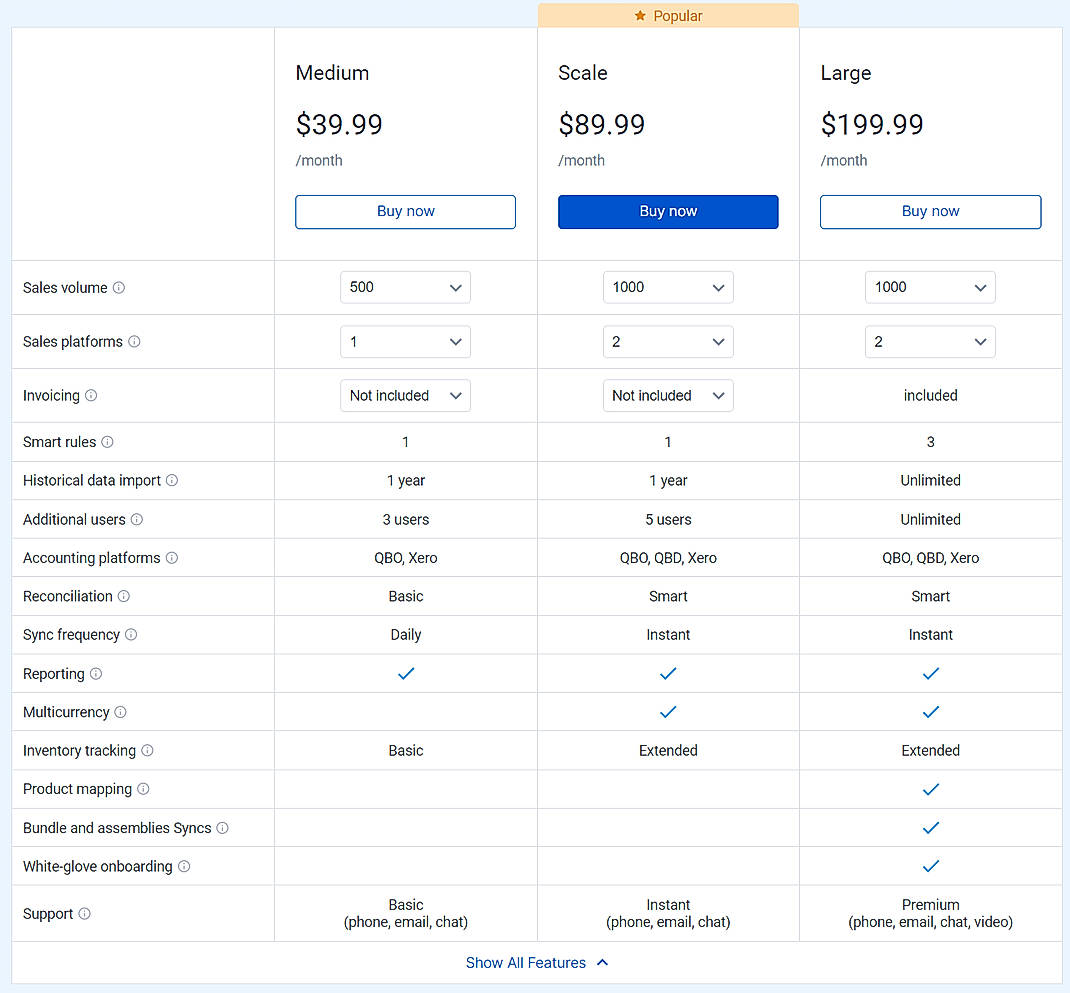Click the Sync frequency info icon
Viewport: 1070px width, 993px height.
[x=131, y=634]
